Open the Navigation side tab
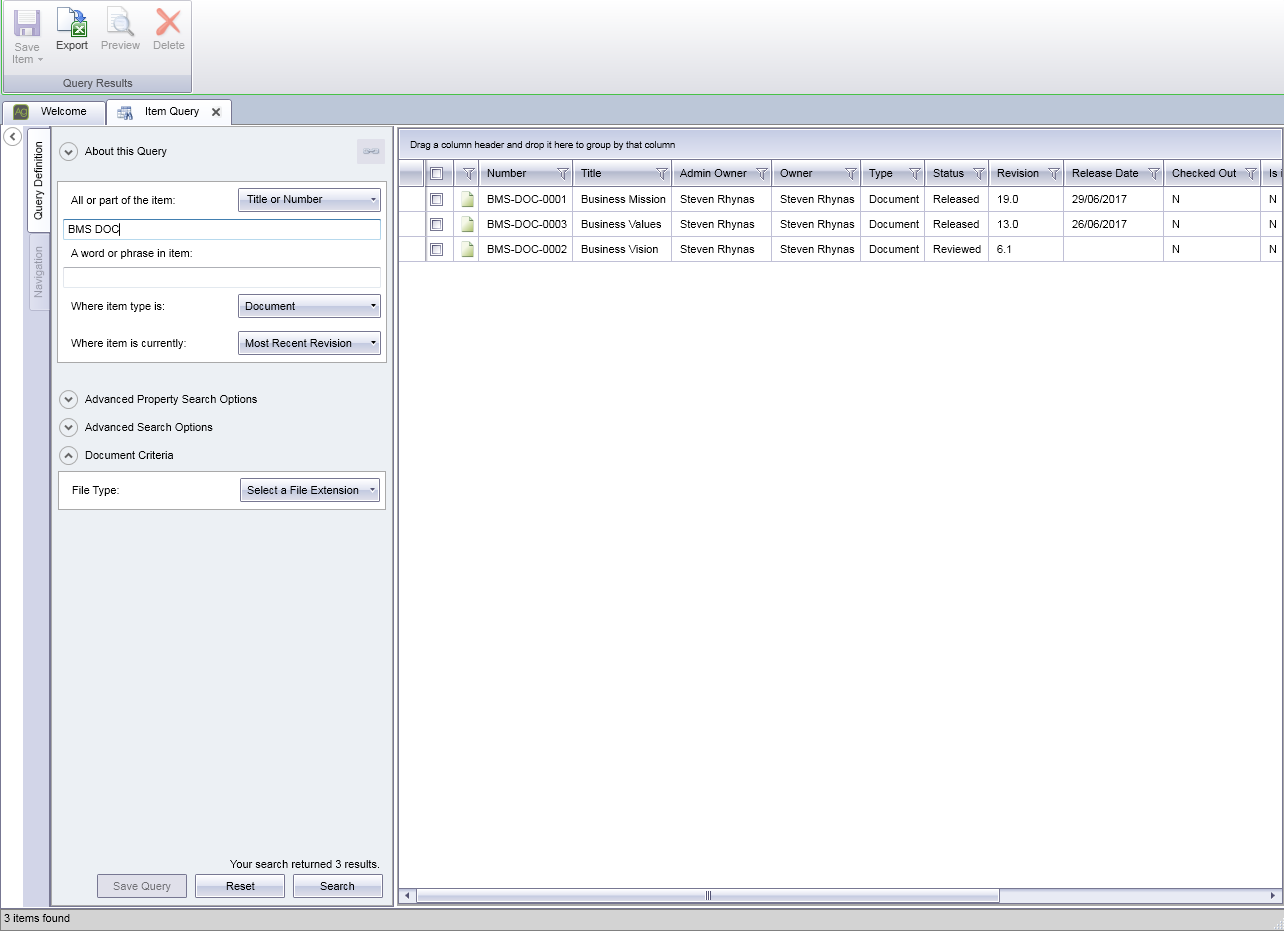 [x=39, y=272]
